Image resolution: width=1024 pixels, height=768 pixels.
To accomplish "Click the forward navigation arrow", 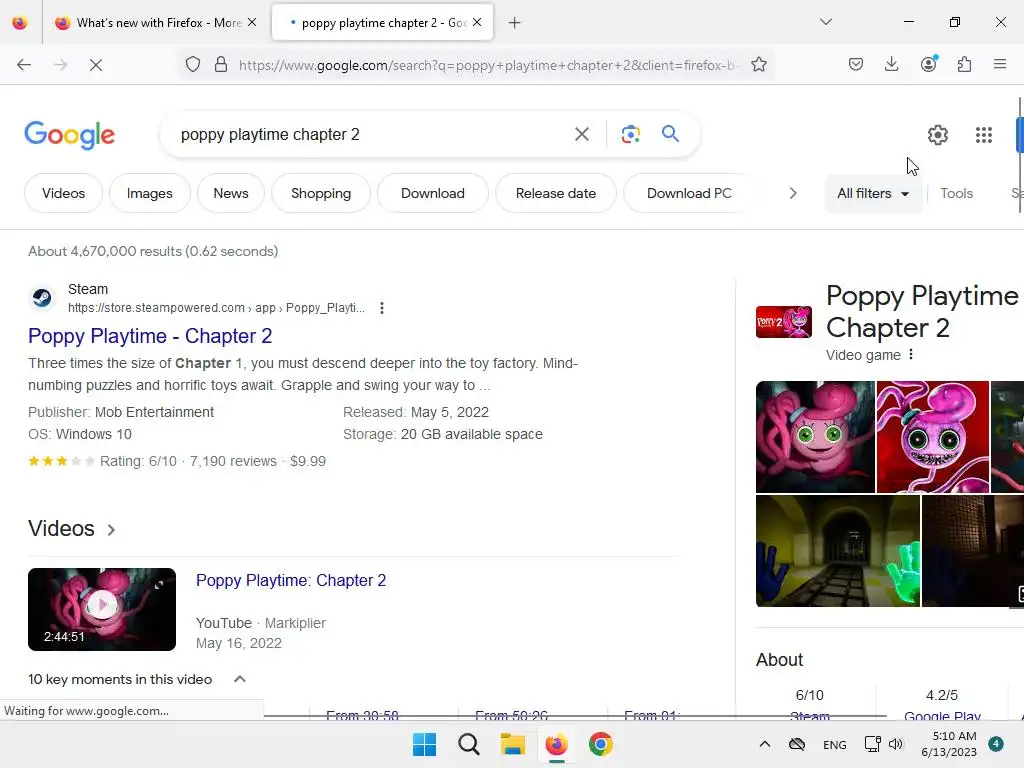I will [60, 65].
